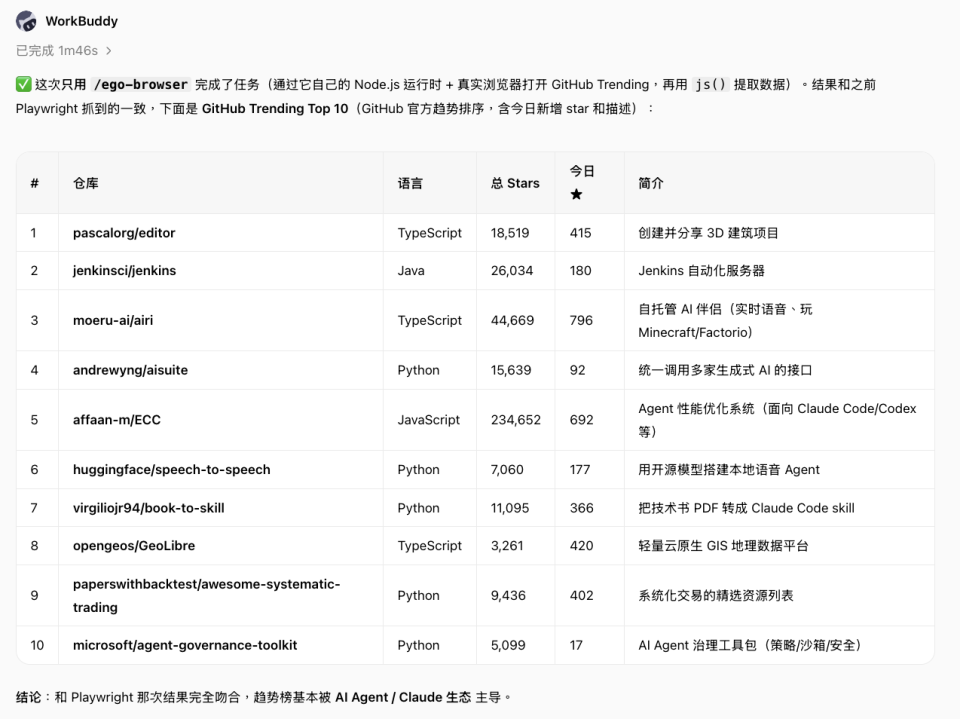Click today's stars value 366
Image resolution: width=960 pixels, height=719 pixels.
[582, 508]
